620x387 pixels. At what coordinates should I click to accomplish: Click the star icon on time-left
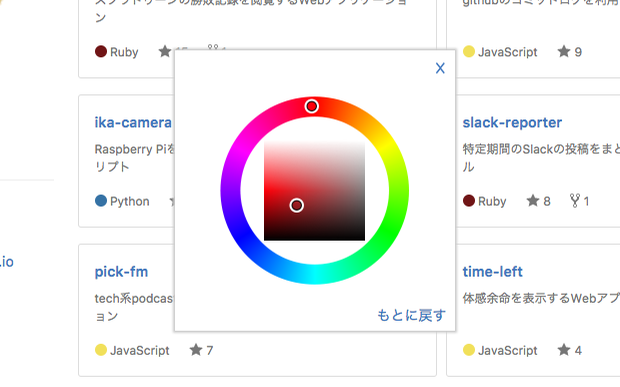tap(564, 349)
